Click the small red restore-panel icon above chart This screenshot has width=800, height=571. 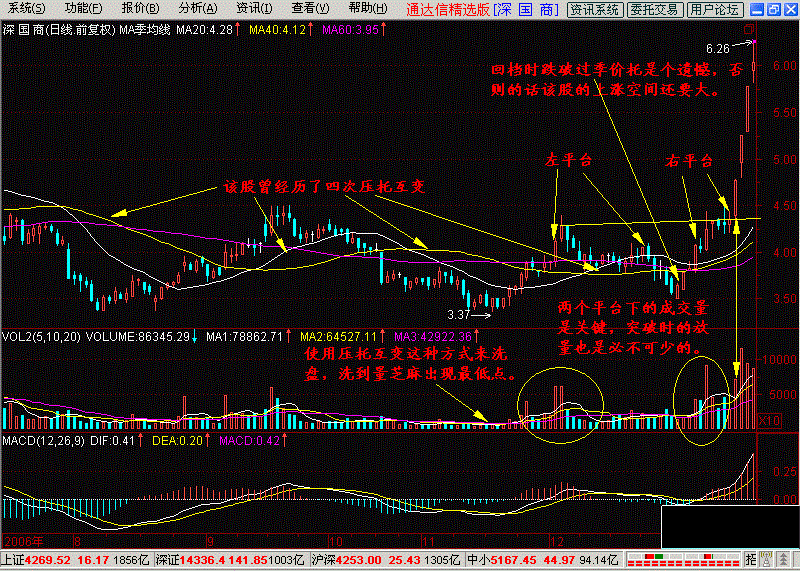(749, 29)
